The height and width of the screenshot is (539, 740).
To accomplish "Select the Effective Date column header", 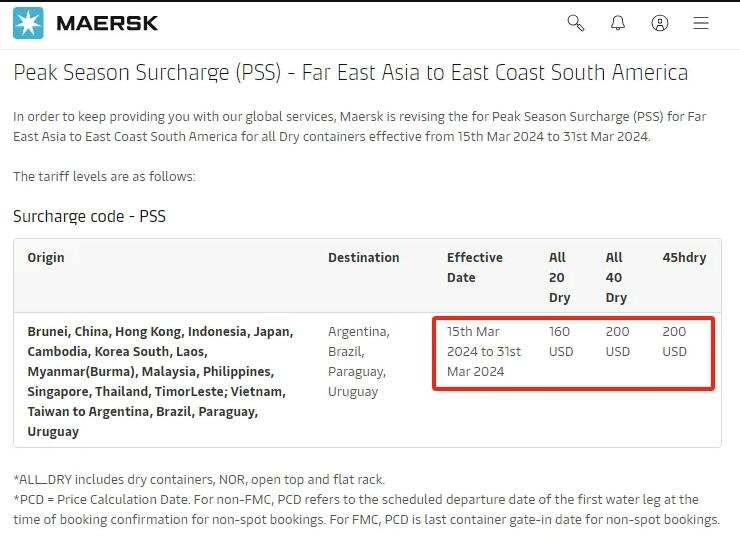I will (474, 267).
